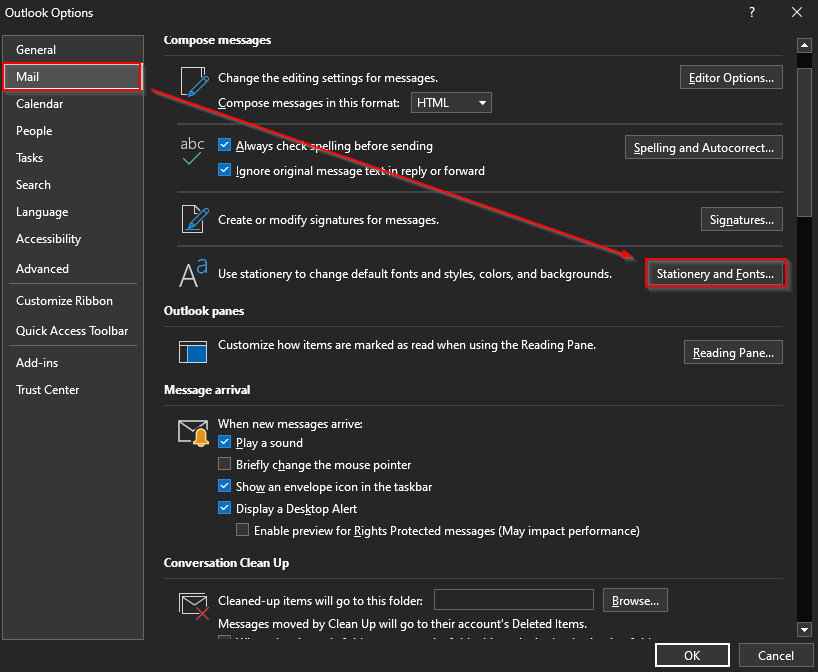818x672 pixels.
Task: Click the stationery fonts Aa icon
Action: pos(192,273)
